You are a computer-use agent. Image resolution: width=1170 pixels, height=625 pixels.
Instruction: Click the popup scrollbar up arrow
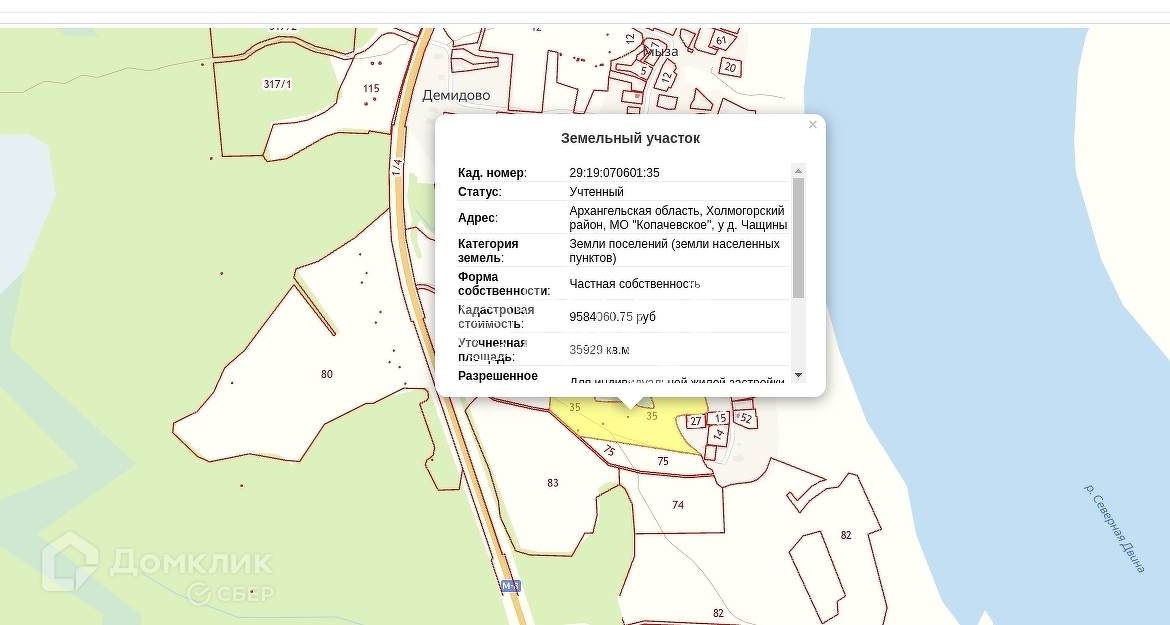click(x=798, y=171)
